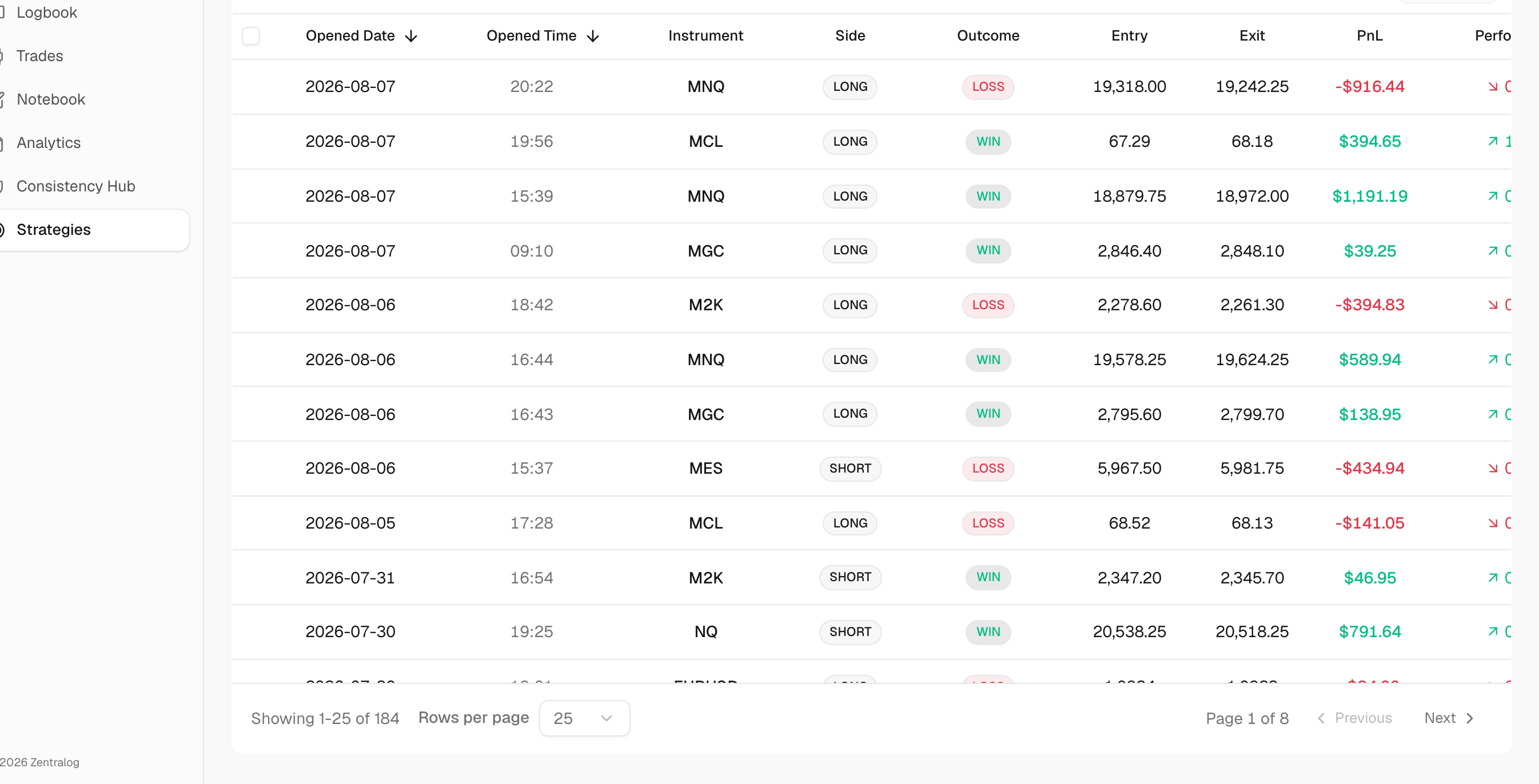Open the Logbook sidebar item
The width and height of the screenshot is (1539, 784).
(x=47, y=13)
